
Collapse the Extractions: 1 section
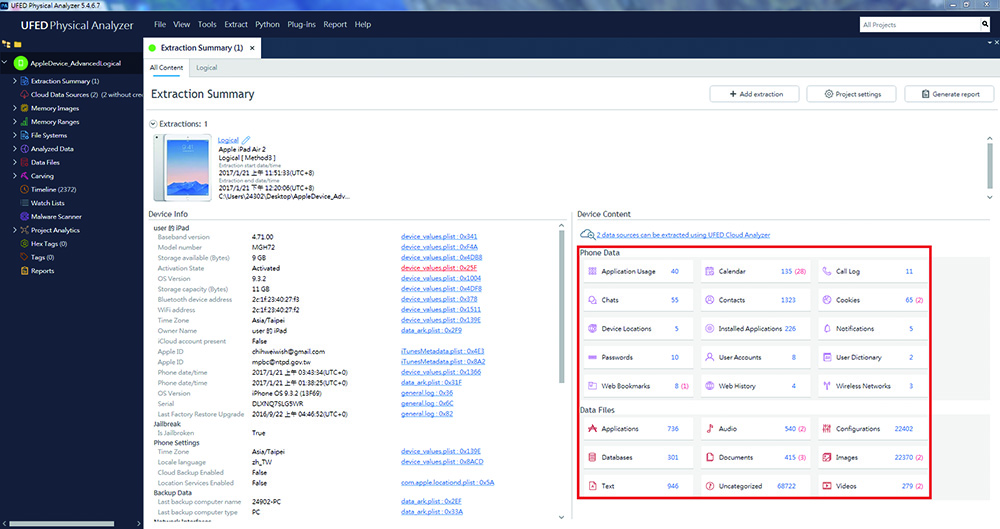[153, 124]
